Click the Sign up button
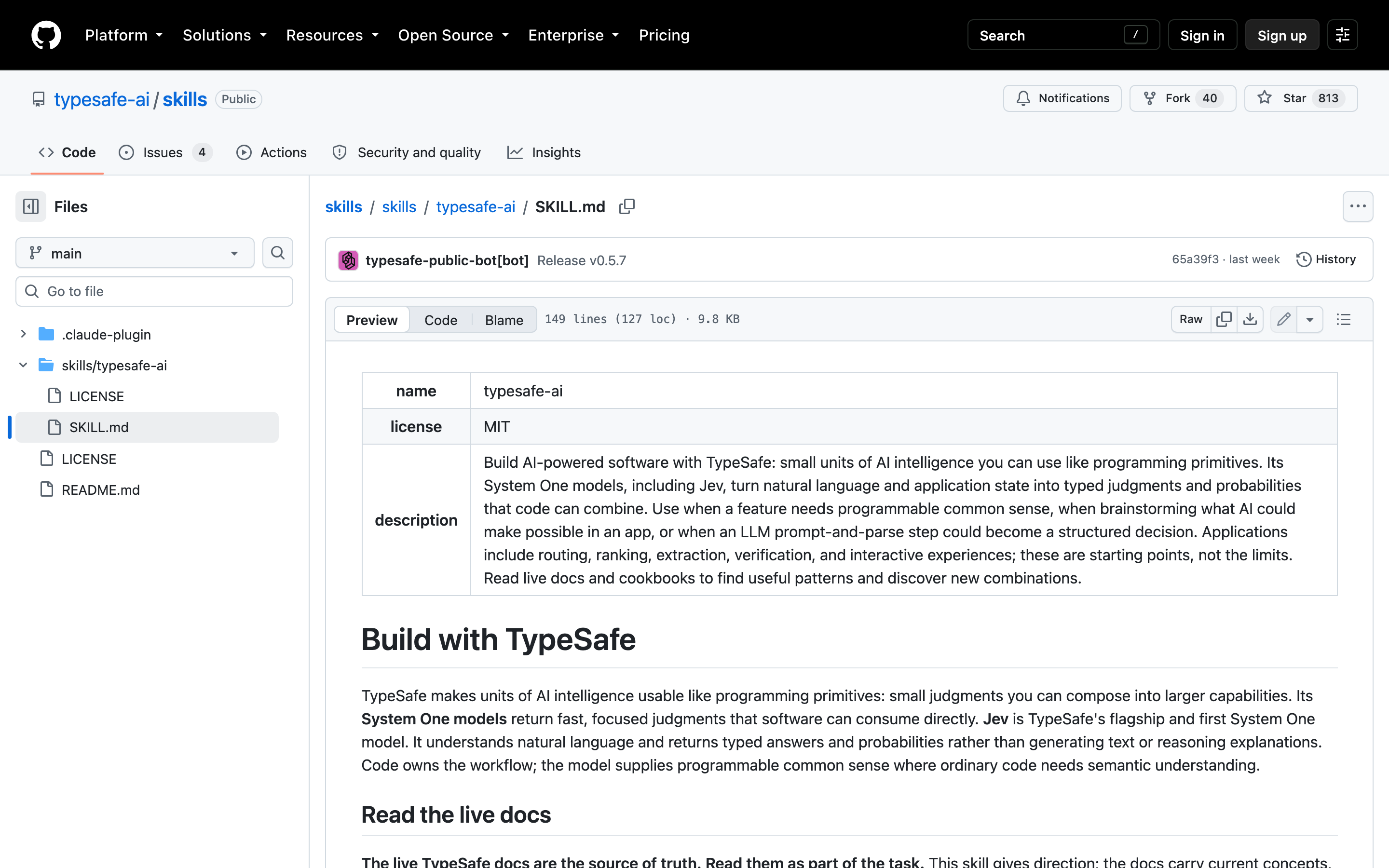The width and height of the screenshot is (1389, 868). coord(1281,35)
